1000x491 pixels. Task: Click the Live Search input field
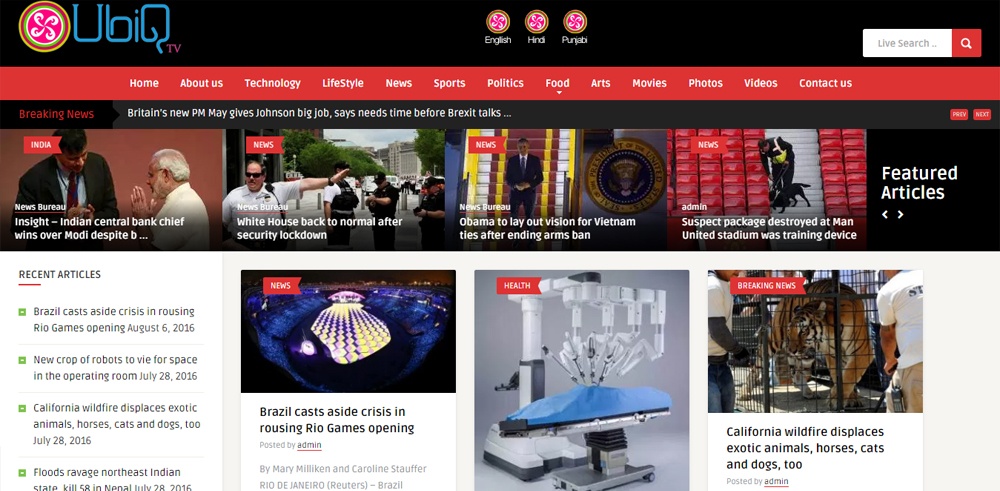[x=907, y=43]
